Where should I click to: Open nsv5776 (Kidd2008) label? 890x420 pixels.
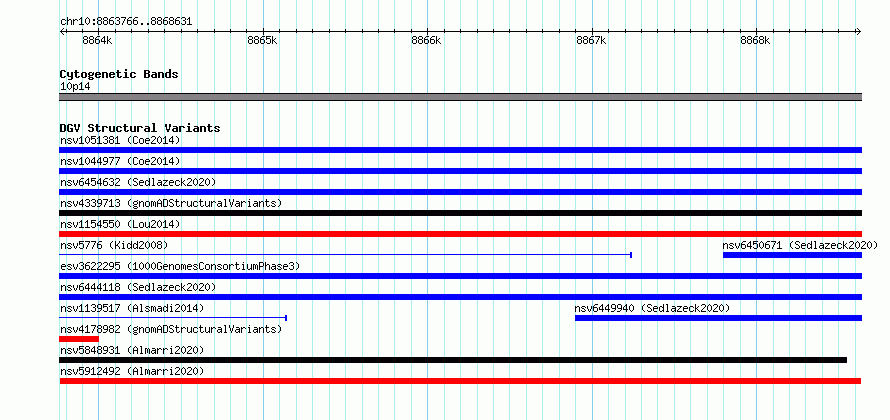tap(114, 245)
